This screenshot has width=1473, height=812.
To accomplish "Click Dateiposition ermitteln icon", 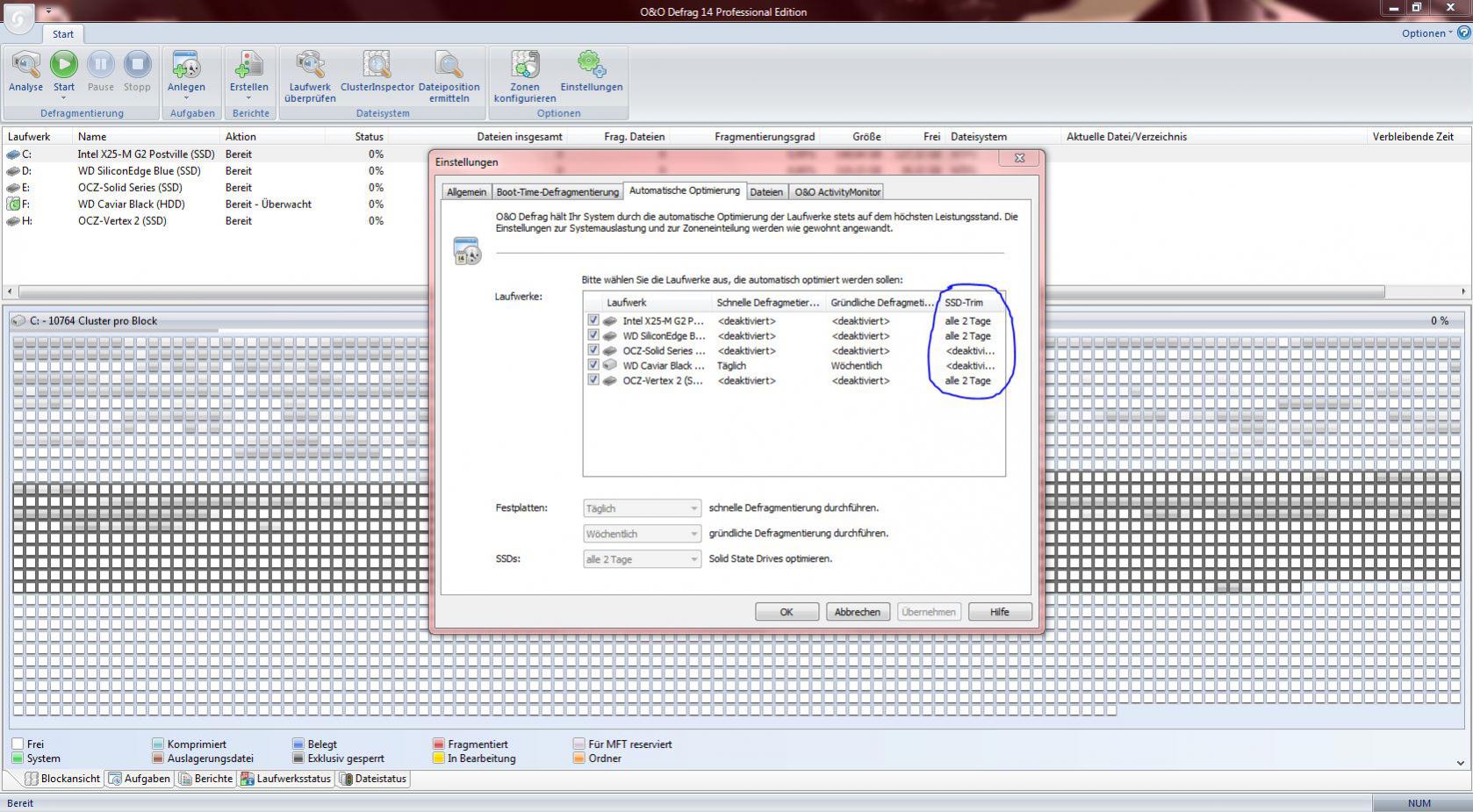I will pyautogui.click(x=449, y=65).
